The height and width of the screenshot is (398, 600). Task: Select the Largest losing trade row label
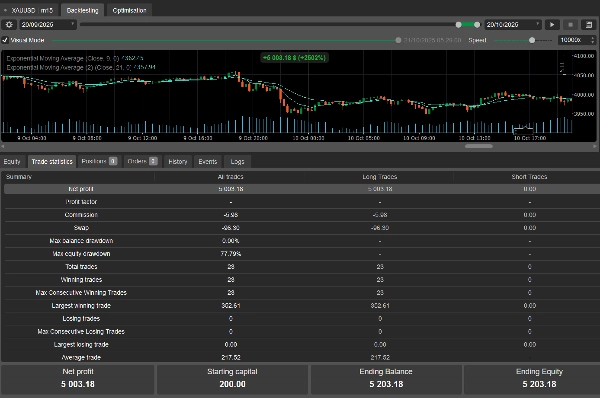click(x=81, y=345)
